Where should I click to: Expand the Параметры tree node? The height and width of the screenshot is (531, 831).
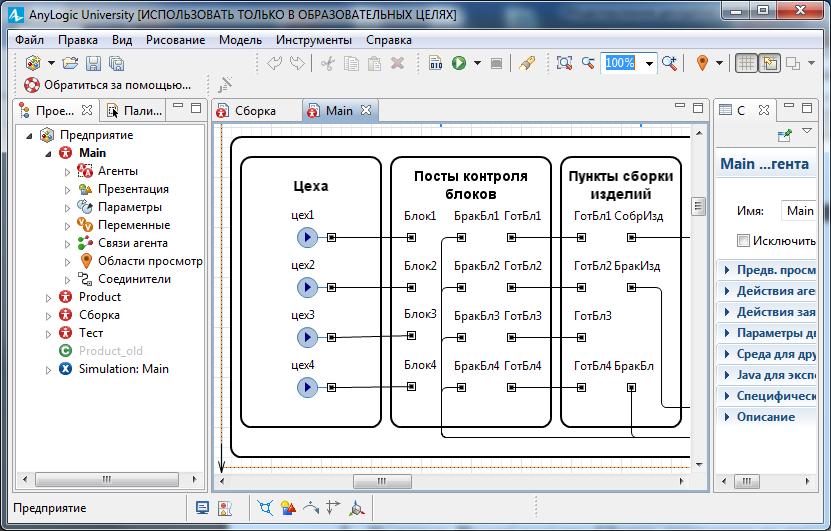pyautogui.click(x=67, y=208)
